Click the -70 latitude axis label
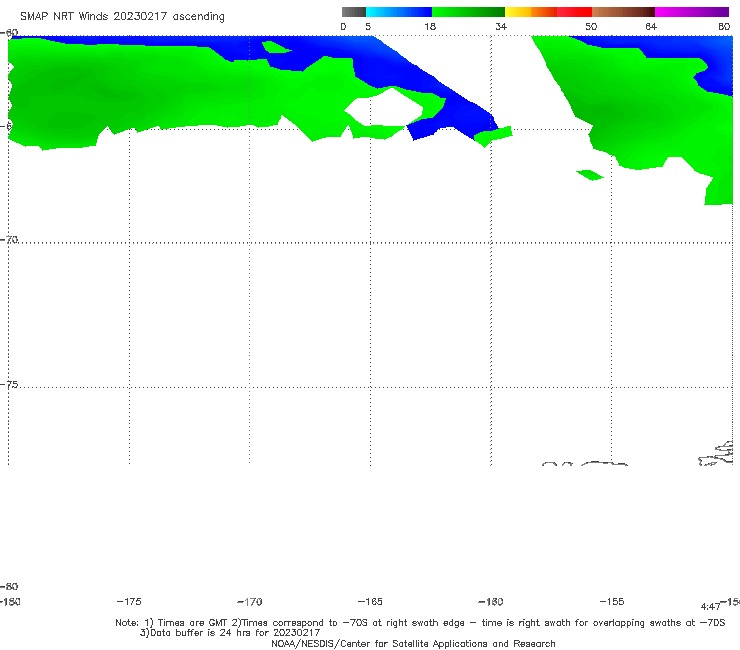Screen dimensions: 740x650 click(x=9, y=240)
